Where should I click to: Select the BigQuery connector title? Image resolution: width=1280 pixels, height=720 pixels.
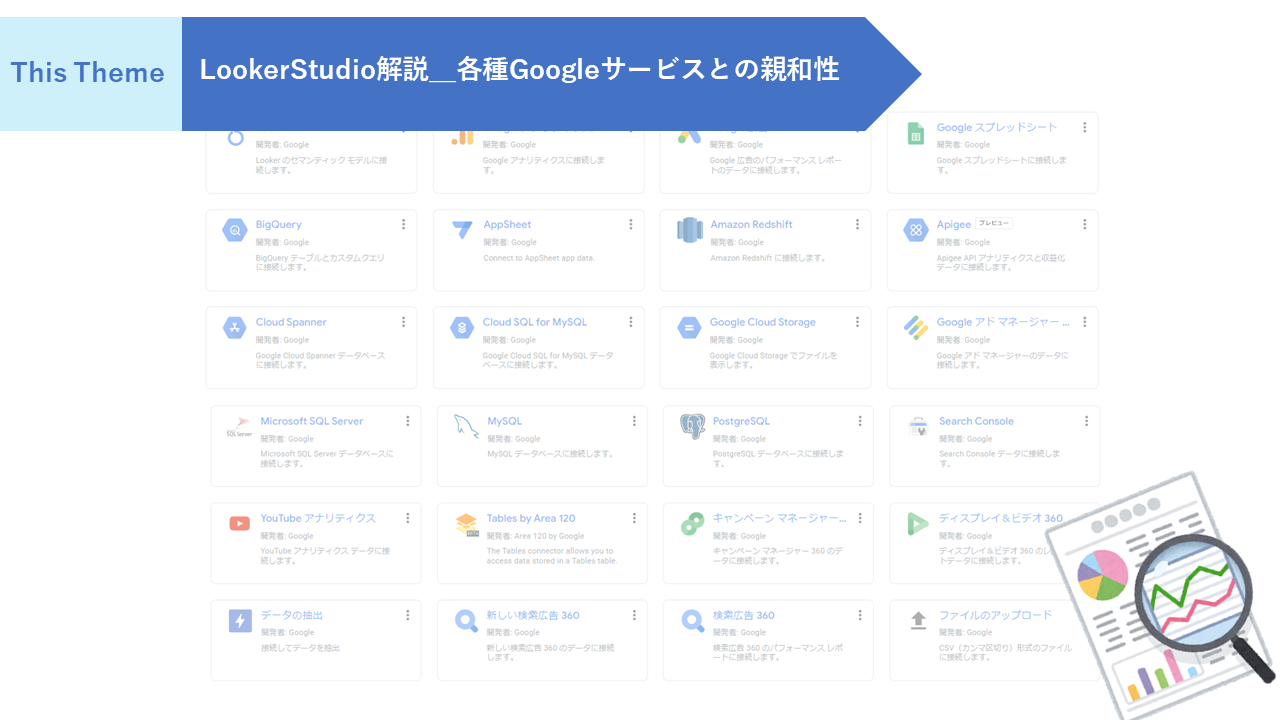(x=279, y=224)
